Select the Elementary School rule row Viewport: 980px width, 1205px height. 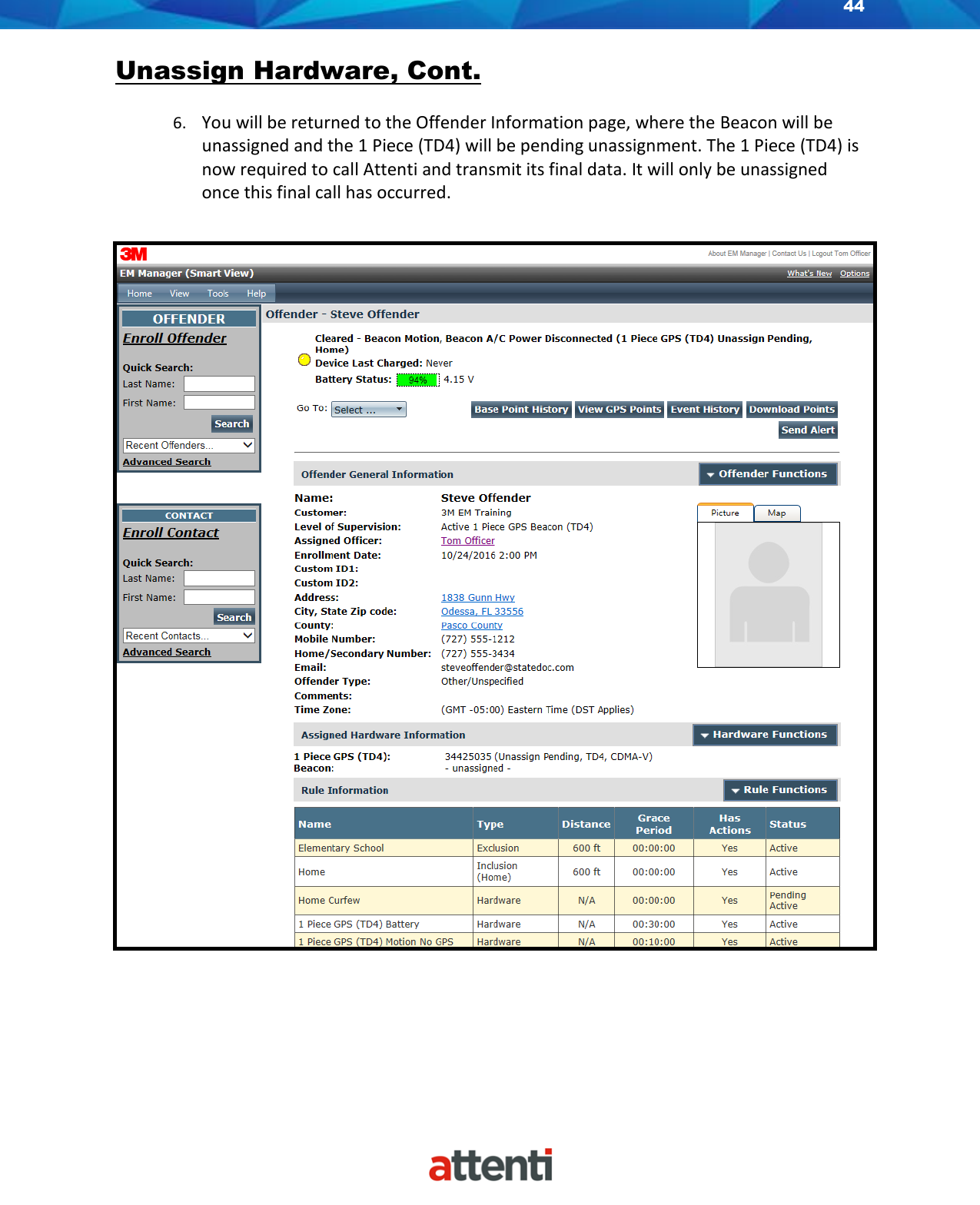tap(567, 848)
